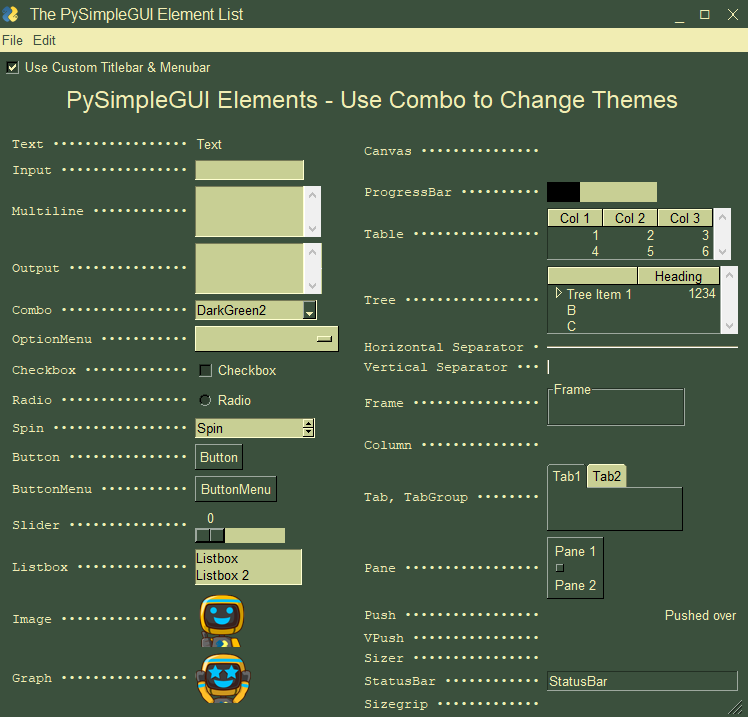Click the Tree scrollbar down arrow

729,326
